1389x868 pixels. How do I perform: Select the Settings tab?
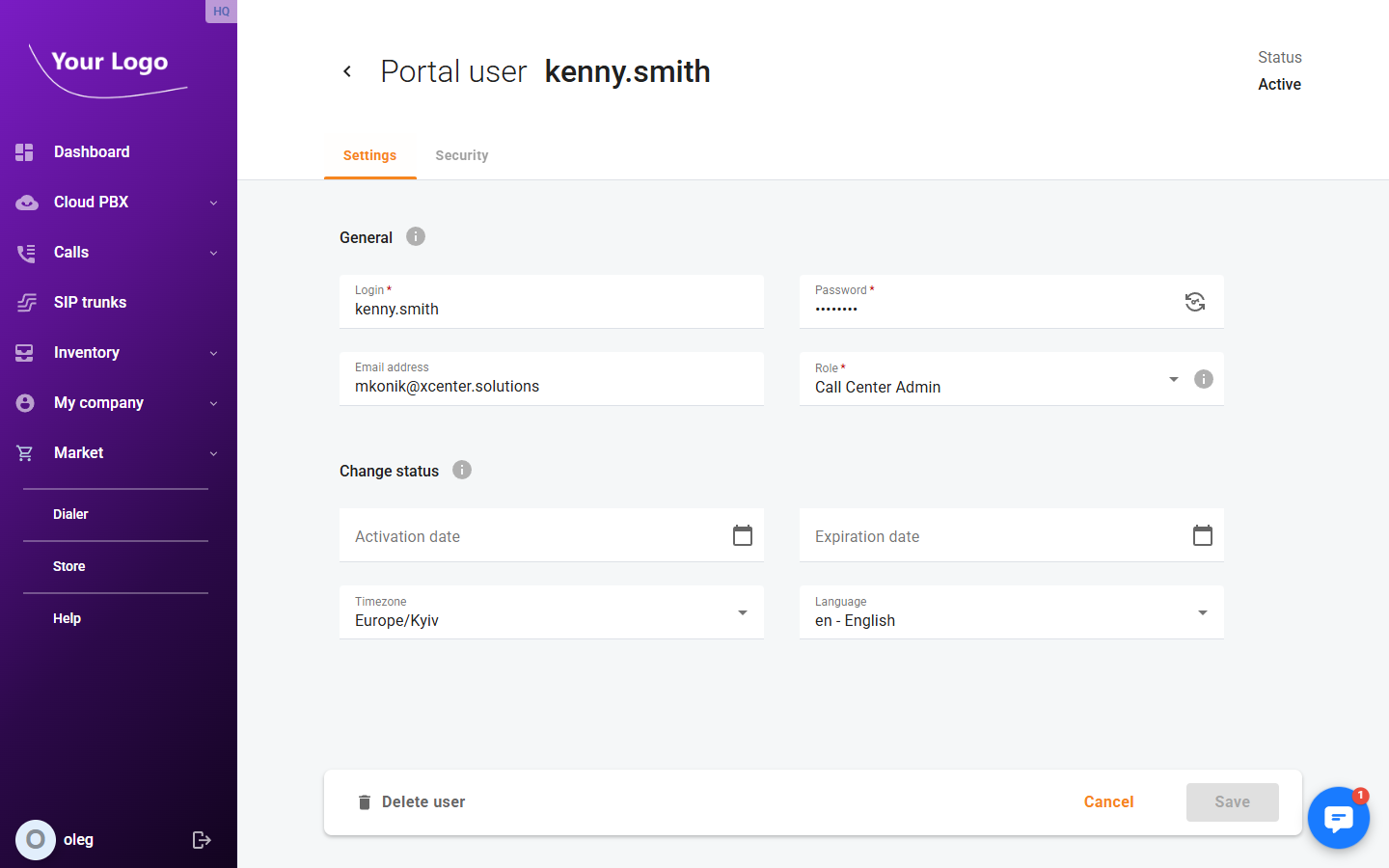[369, 154]
